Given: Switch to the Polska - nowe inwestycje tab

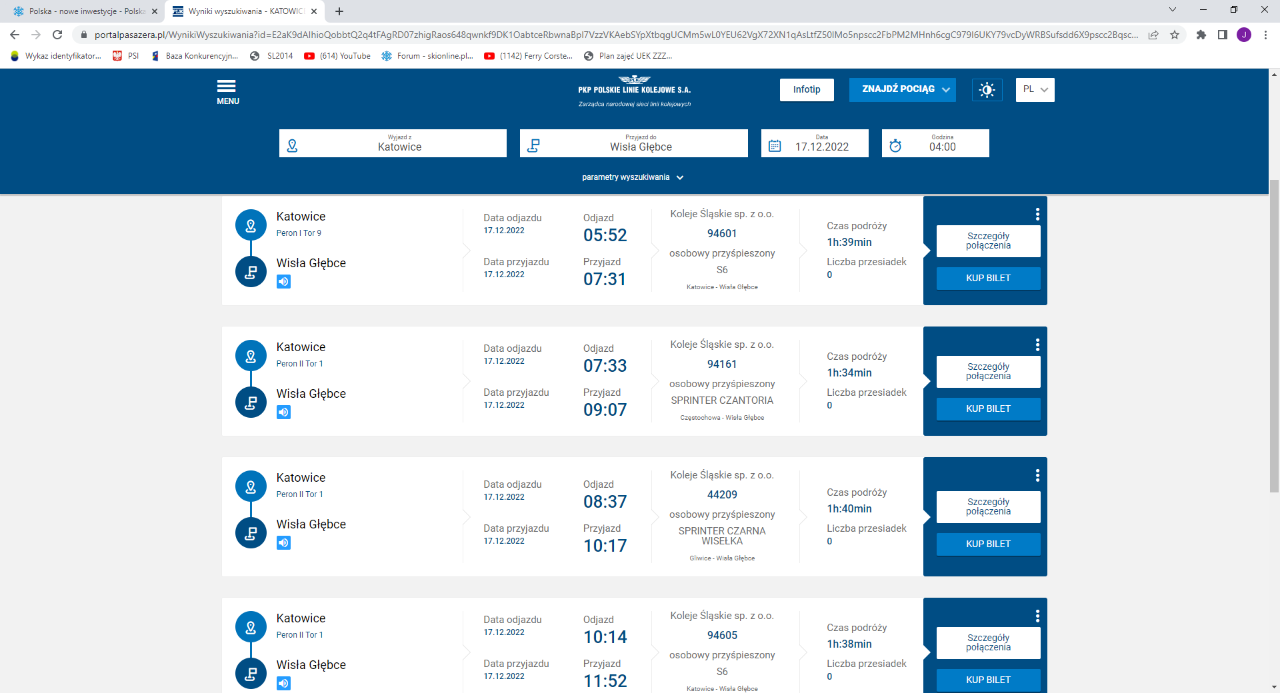Looking at the screenshot, I should point(85,11).
